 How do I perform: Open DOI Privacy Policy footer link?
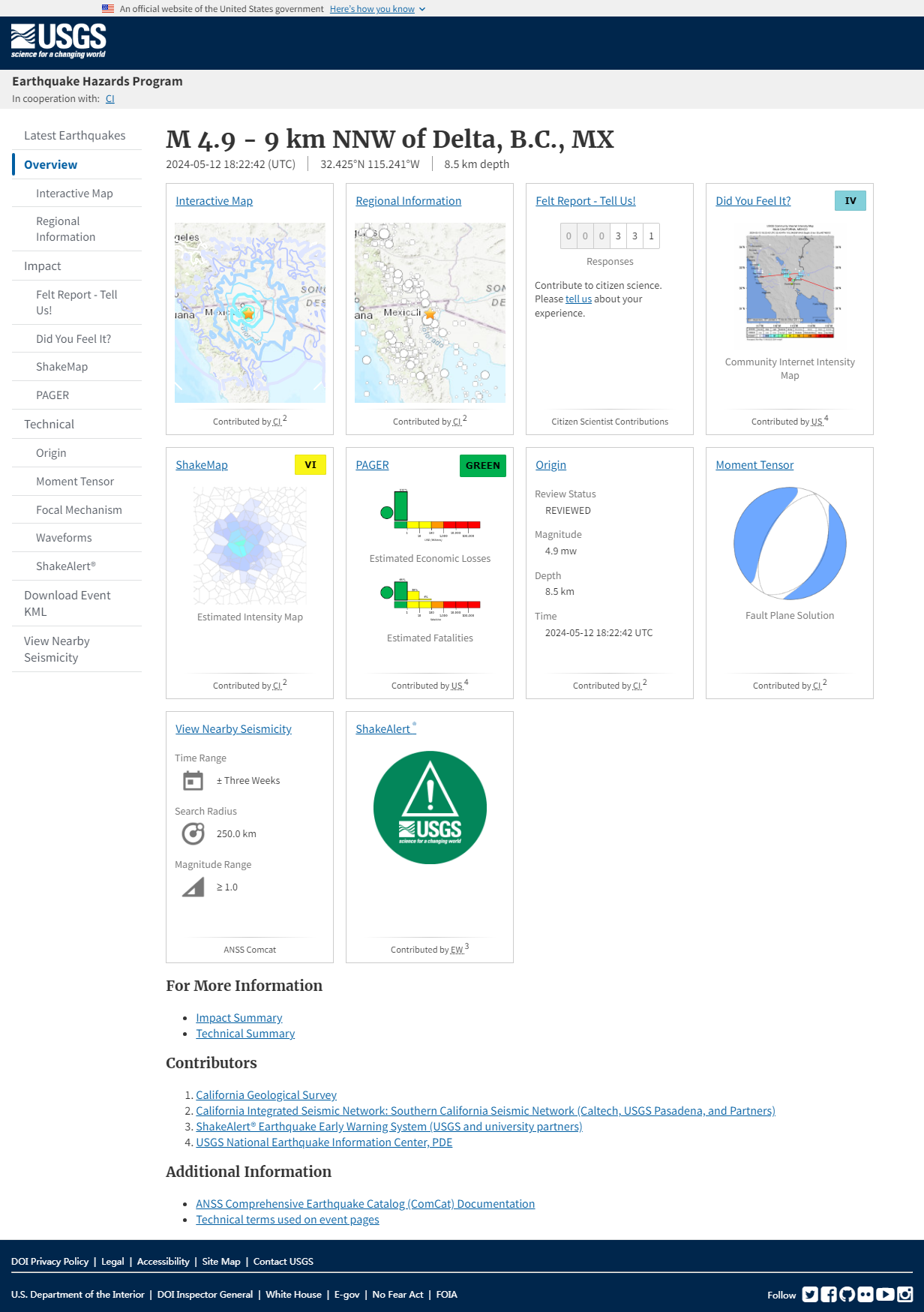[x=49, y=1262]
